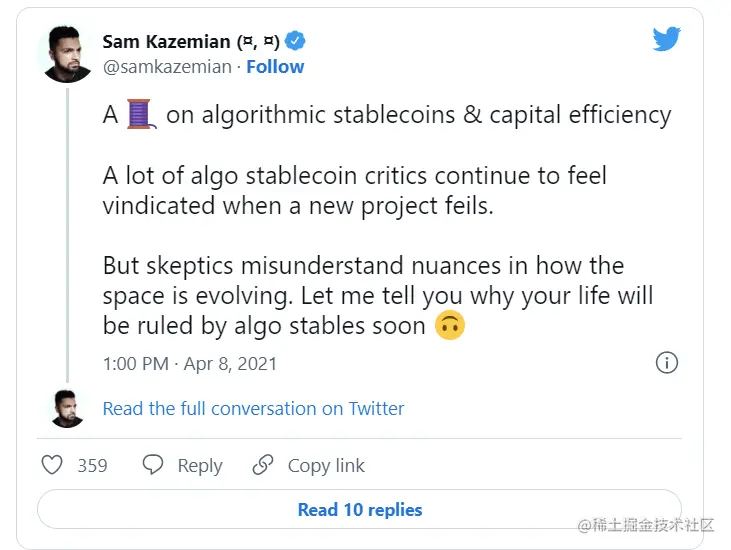This screenshot has height=550, width=731.
Task: Open the Sam Kazemian display name
Action: point(191,41)
